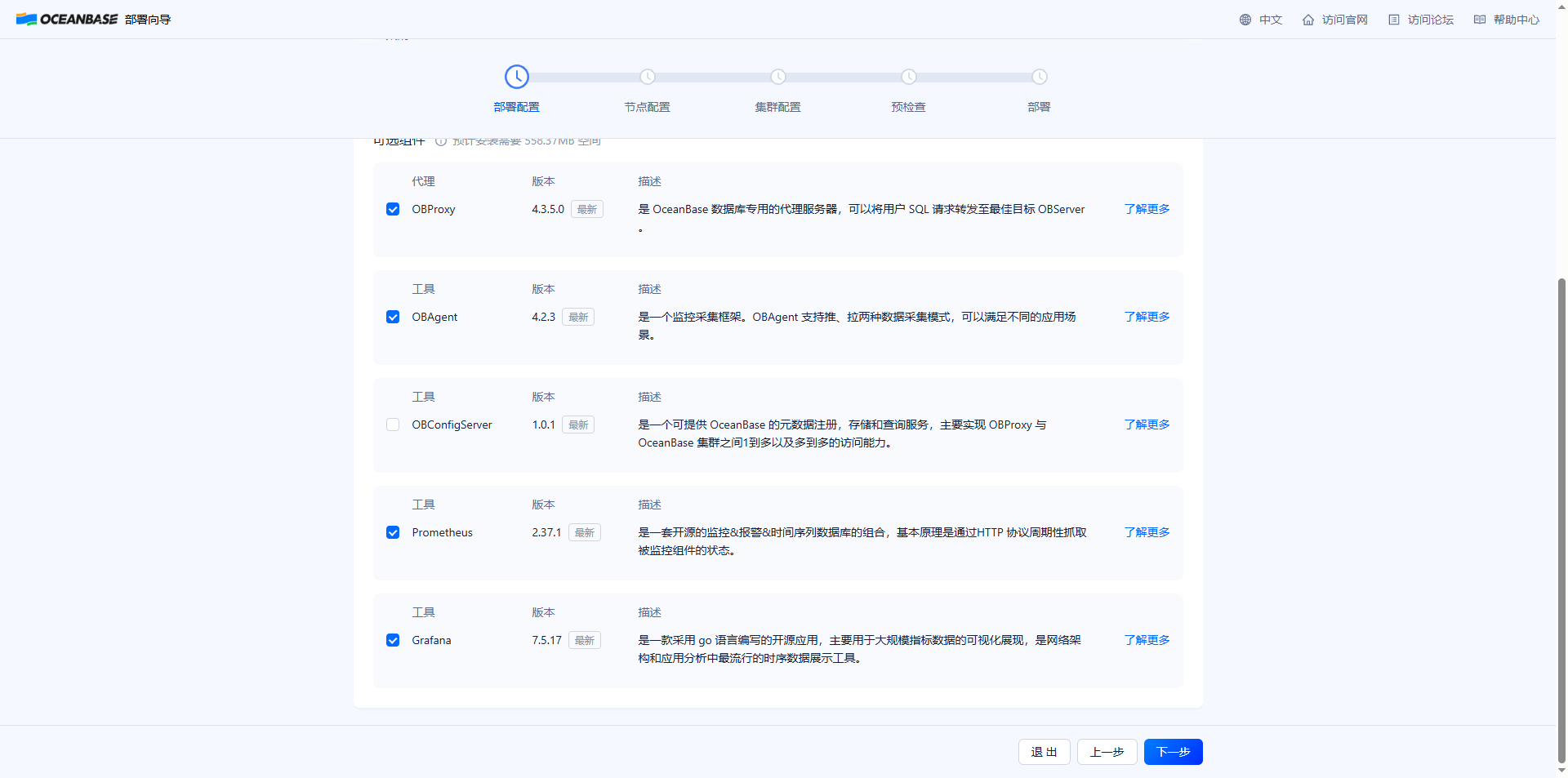The height and width of the screenshot is (778, 1568).
Task: Open 了解更多 link for OBAgent
Action: [1147, 317]
